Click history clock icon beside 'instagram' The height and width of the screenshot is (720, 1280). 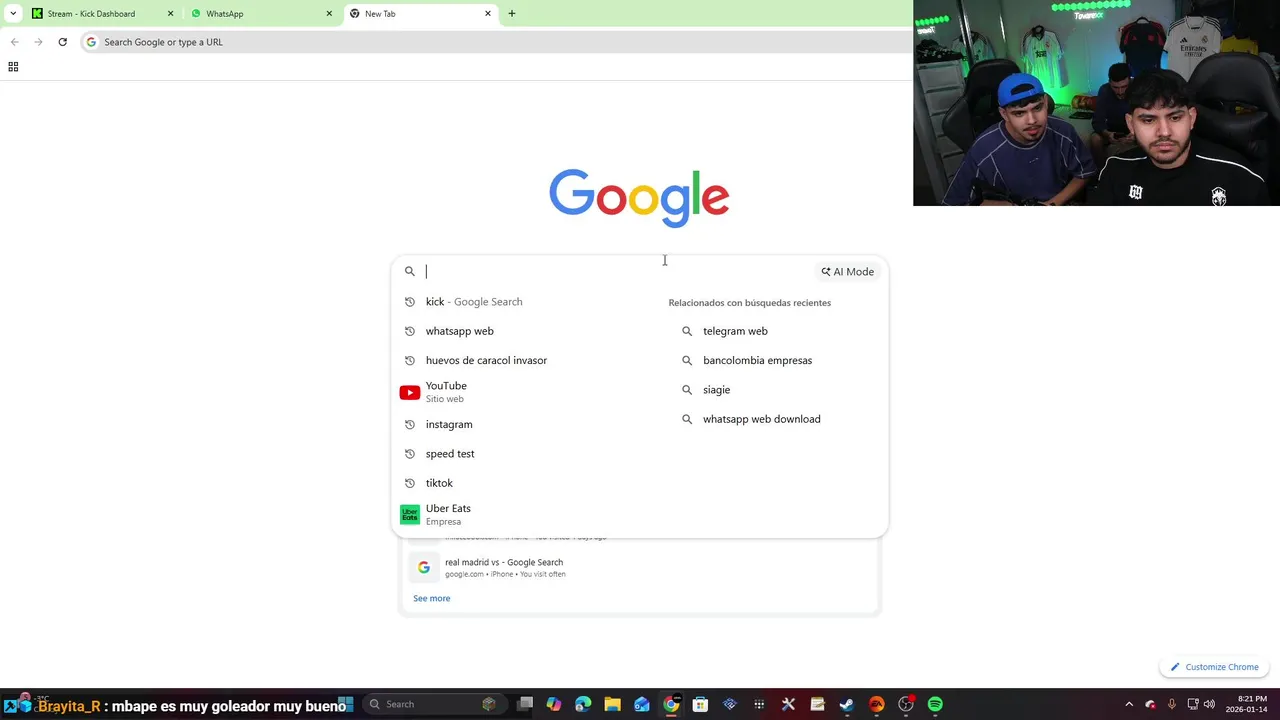(x=410, y=424)
